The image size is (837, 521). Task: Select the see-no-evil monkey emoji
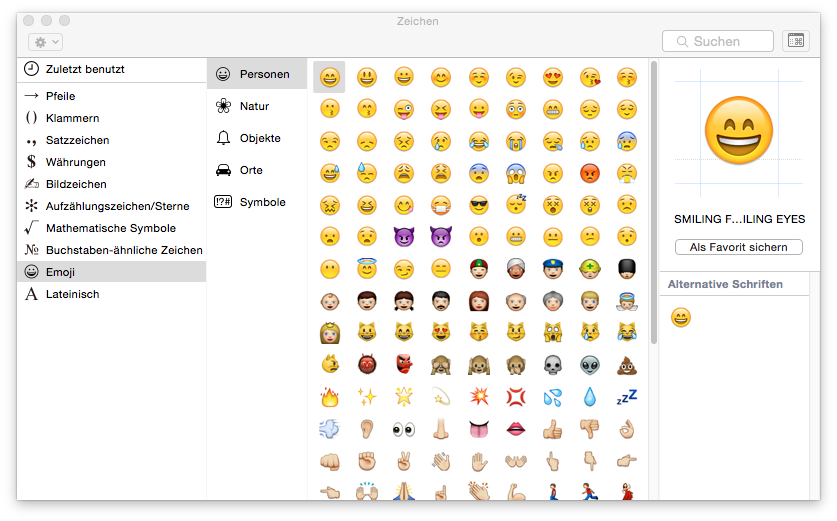click(x=441, y=365)
